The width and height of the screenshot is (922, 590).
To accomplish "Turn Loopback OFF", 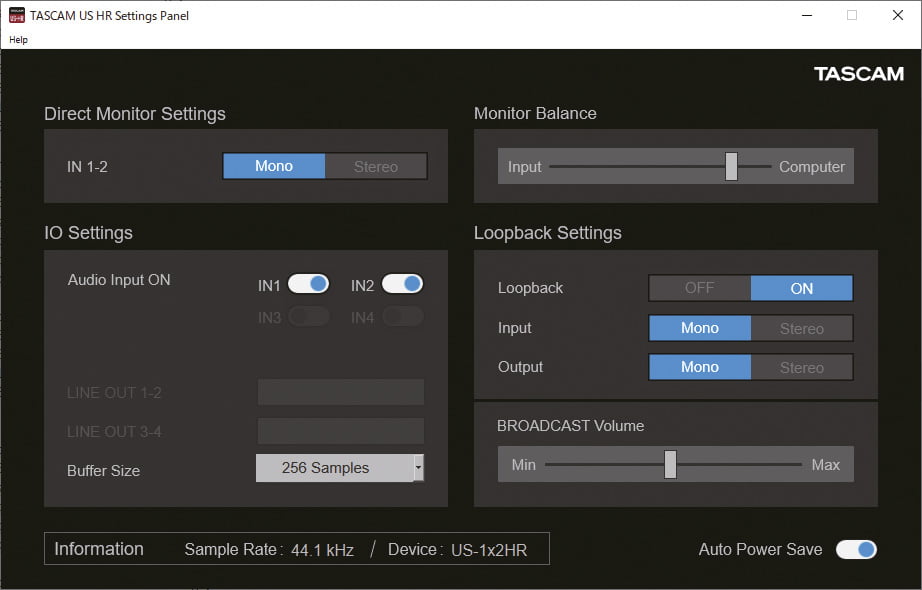I will (700, 288).
